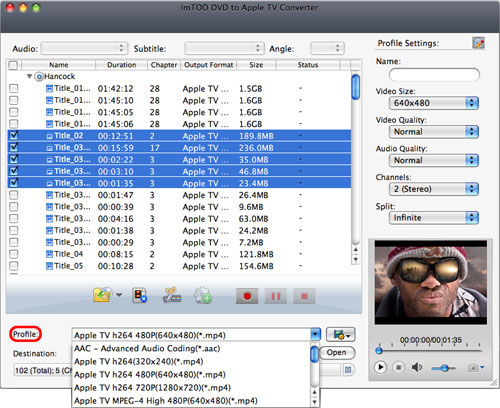
Task: Collapse the Hancock tree node
Action: [29, 76]
